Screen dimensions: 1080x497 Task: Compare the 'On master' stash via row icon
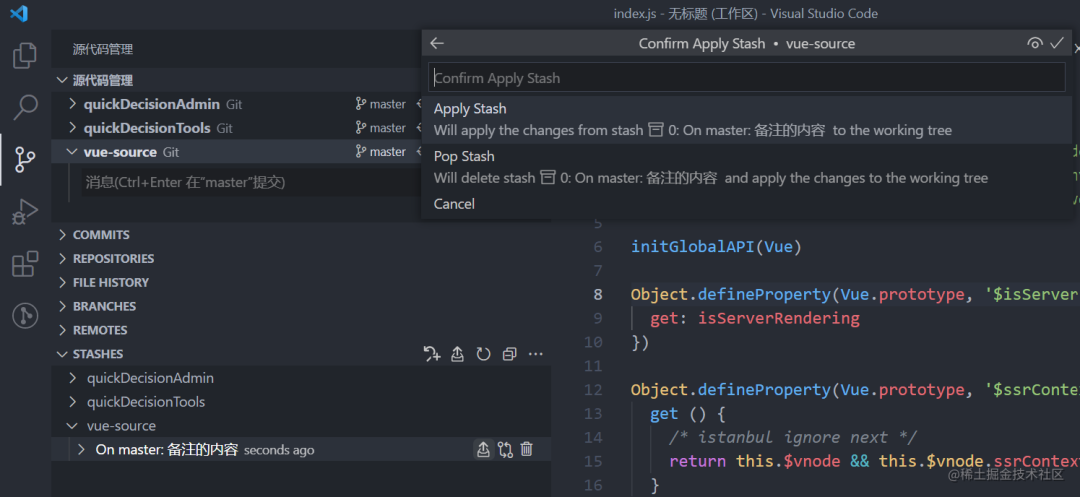click(x=505, y=450)
